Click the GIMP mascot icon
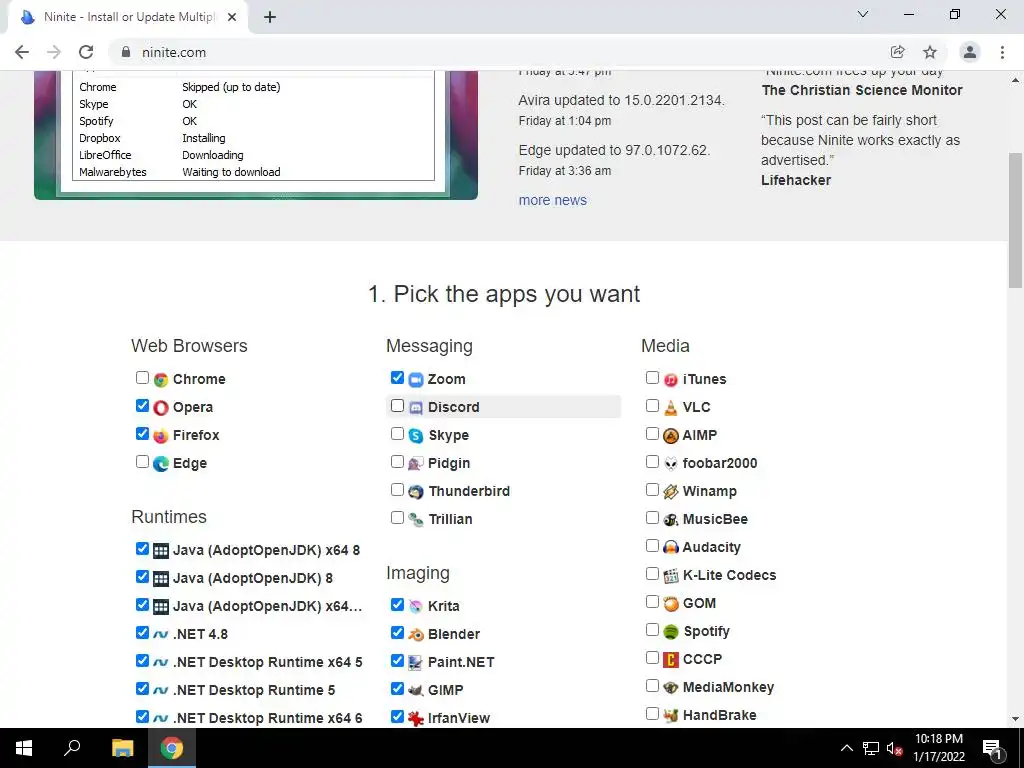Image resolution: width=1024 pixels, height=768 pixels. pyautogui.click(x=416, y=690)
